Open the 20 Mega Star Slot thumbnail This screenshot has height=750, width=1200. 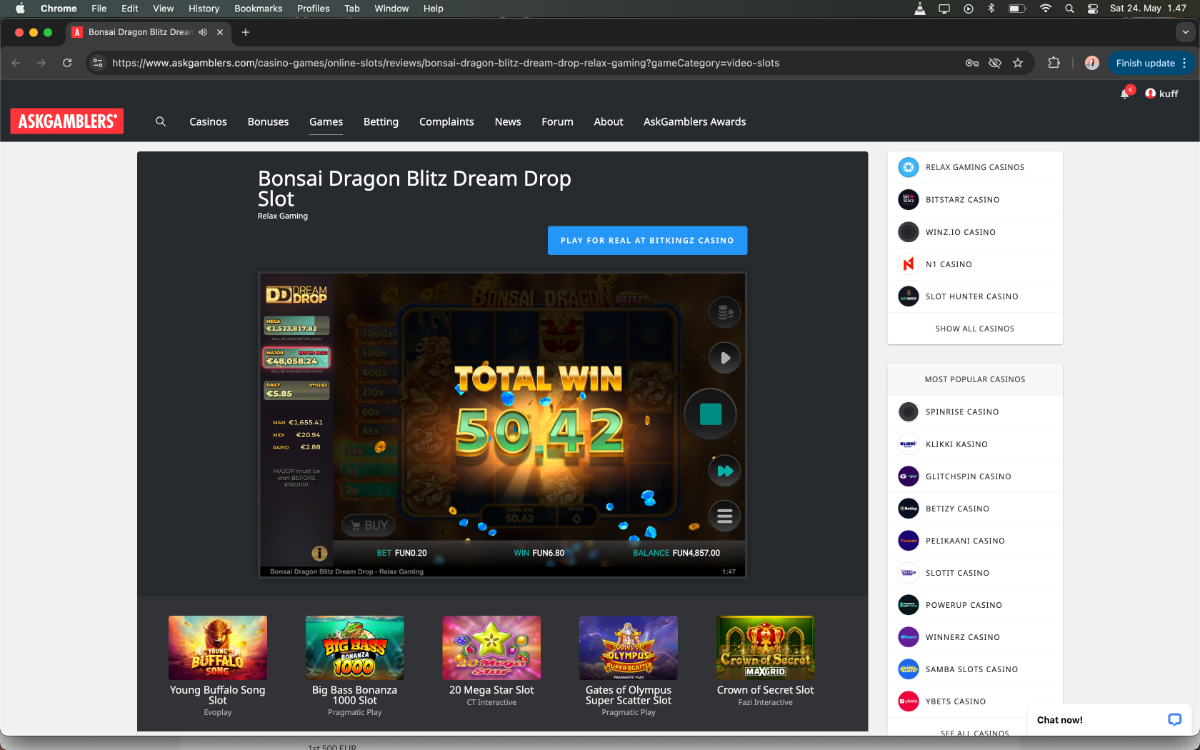tap(492, 648)
